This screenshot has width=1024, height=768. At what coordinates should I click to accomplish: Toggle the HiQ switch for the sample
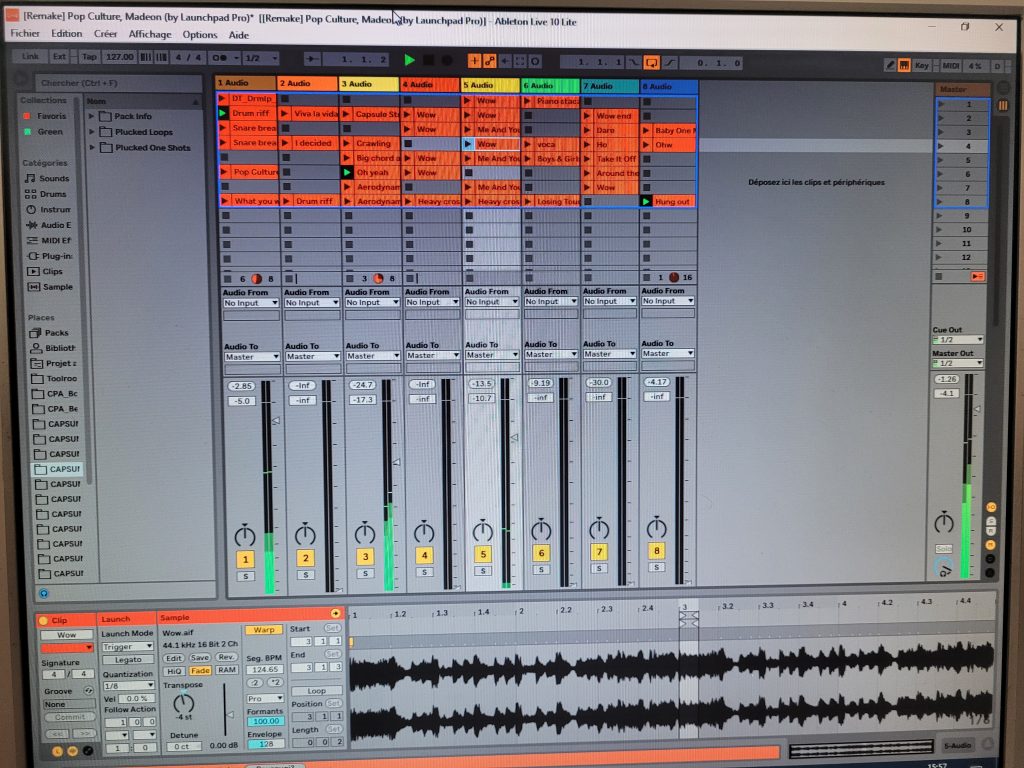point(174,671)
